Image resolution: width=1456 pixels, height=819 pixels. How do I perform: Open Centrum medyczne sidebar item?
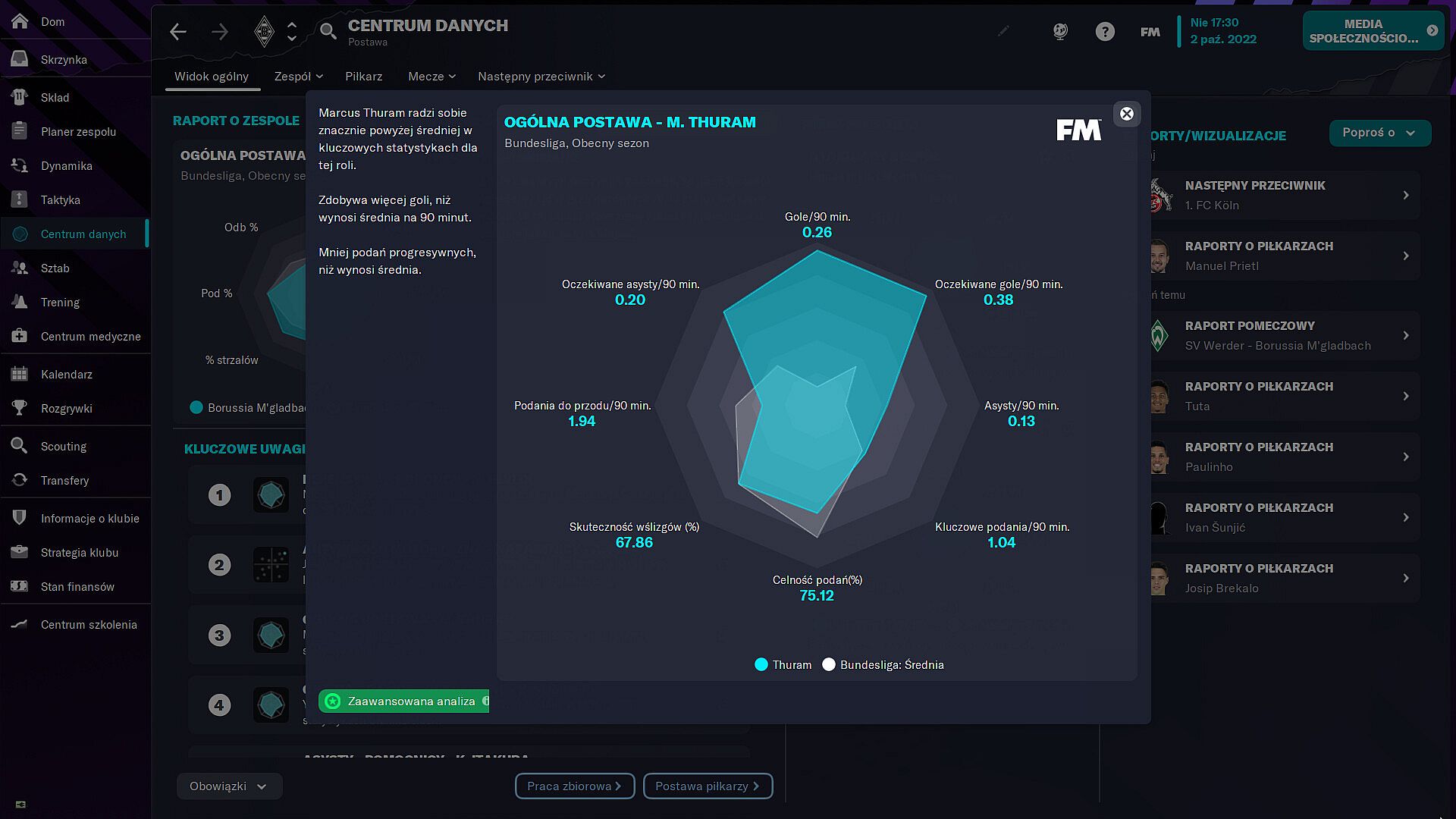click(90, 337)
